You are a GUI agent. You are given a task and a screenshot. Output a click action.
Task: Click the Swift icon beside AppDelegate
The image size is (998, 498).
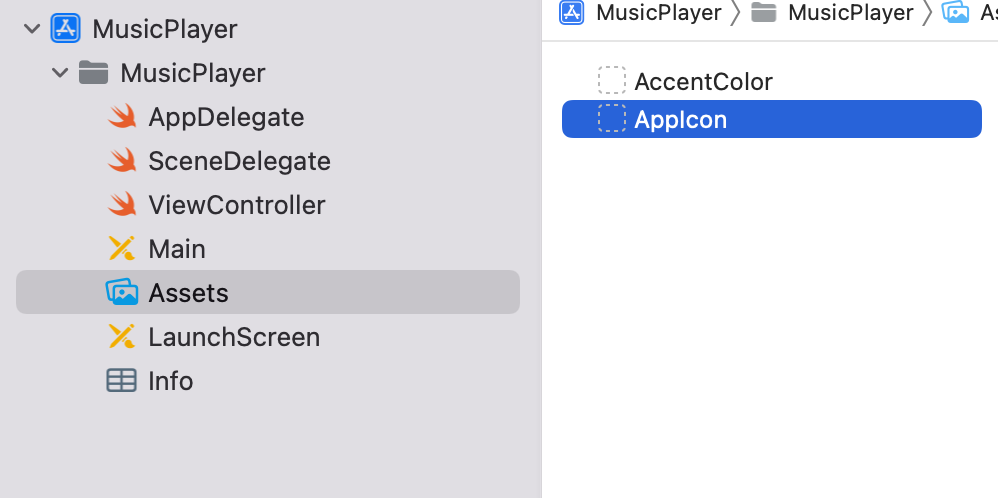122,117
